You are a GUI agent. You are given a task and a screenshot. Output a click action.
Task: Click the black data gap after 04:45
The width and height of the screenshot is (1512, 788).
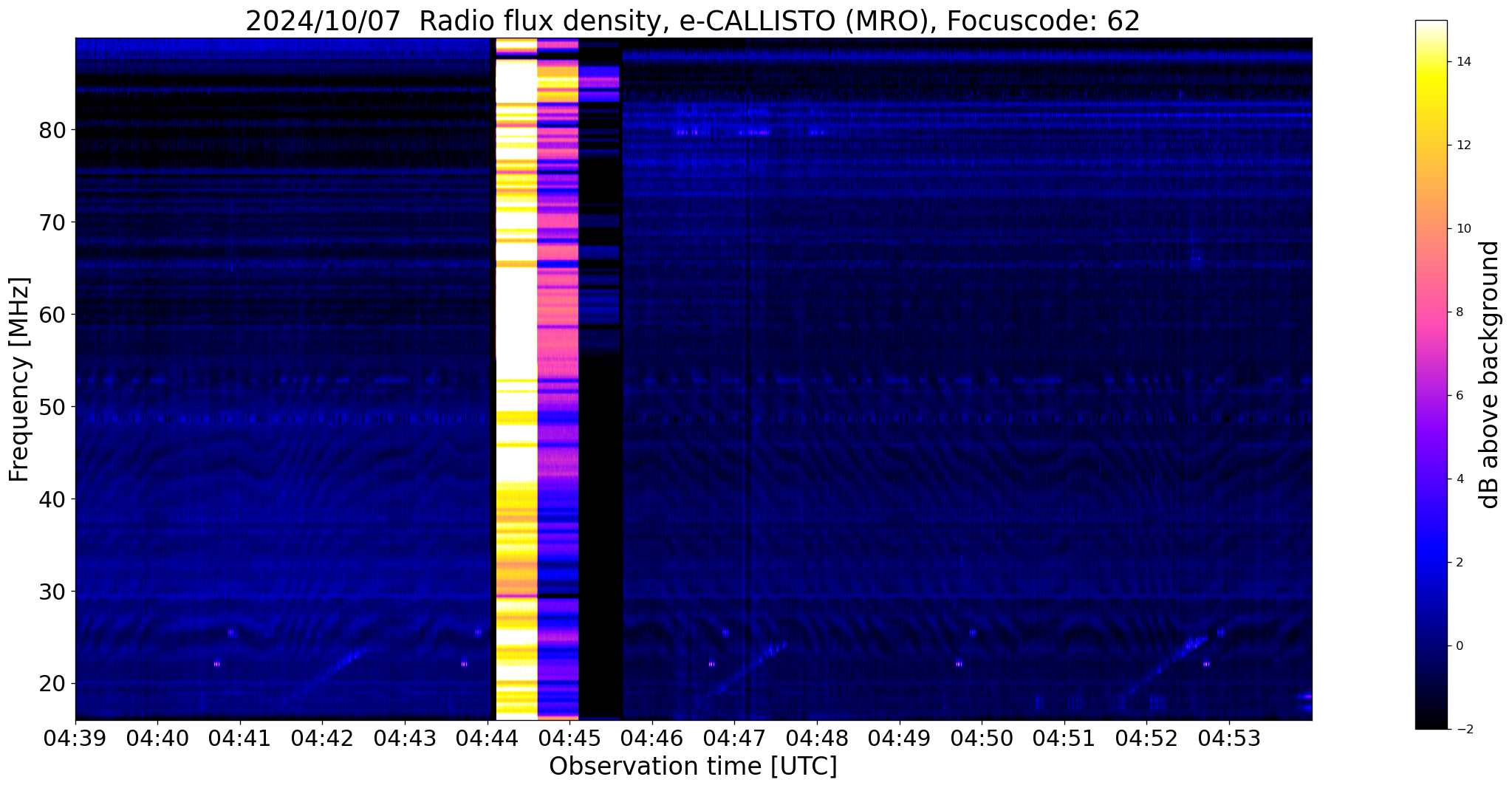pos(601,379)
